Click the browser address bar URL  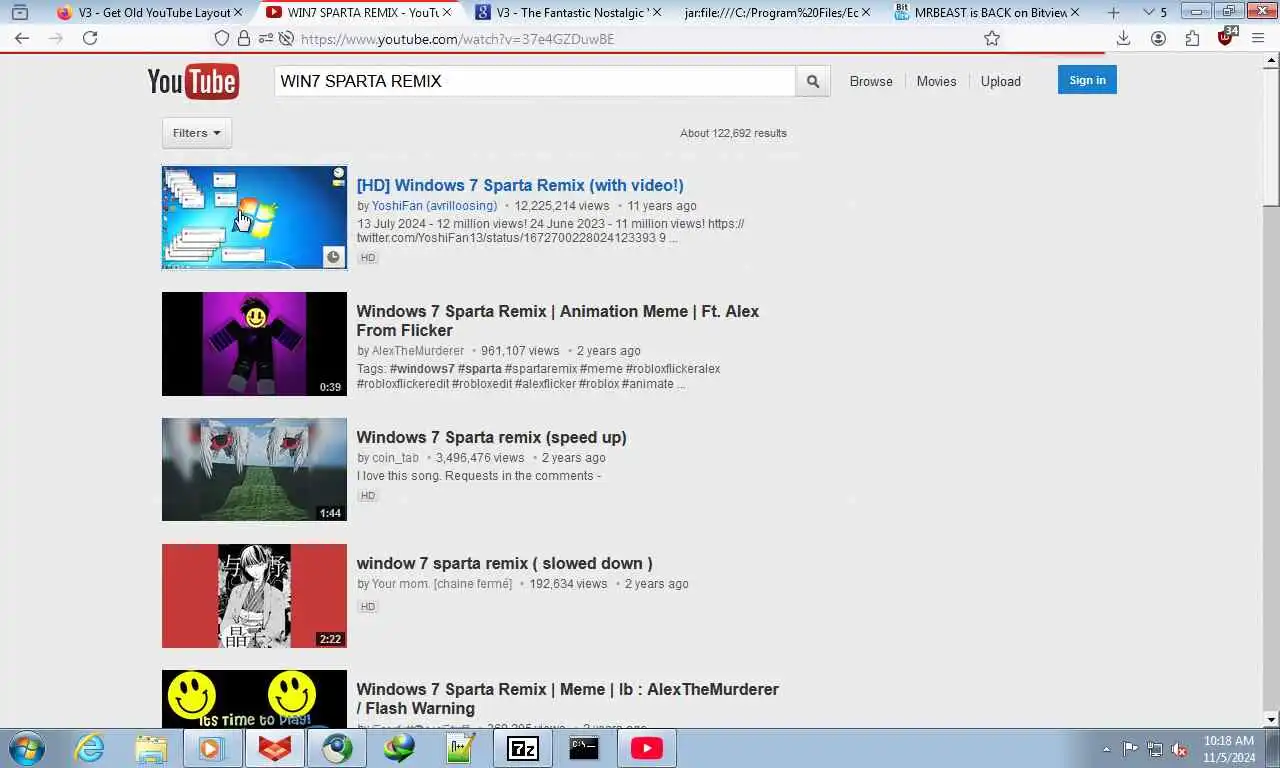(457, 38)
